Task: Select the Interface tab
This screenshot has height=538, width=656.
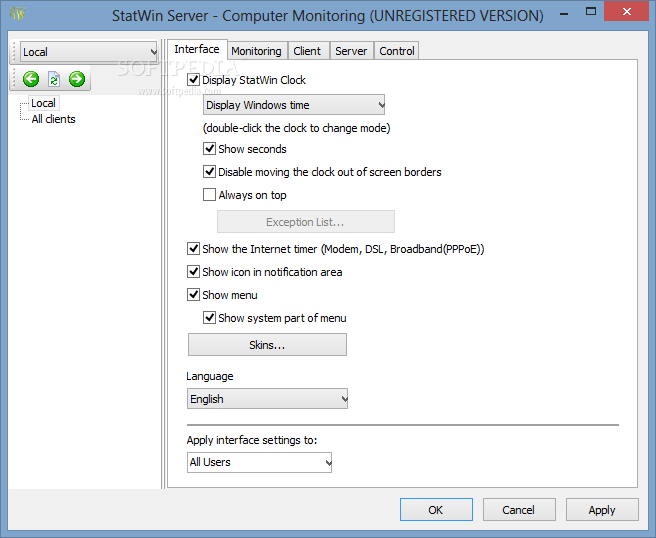Action: (x=197, y=49)
